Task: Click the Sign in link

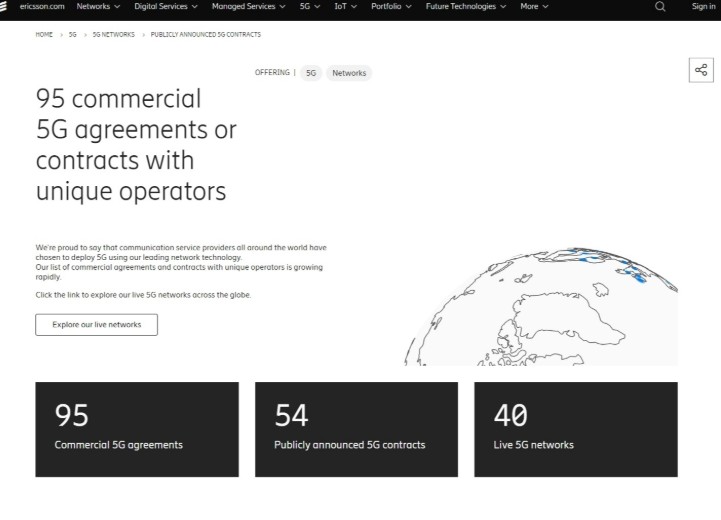Action: click(x=704, y=6)
